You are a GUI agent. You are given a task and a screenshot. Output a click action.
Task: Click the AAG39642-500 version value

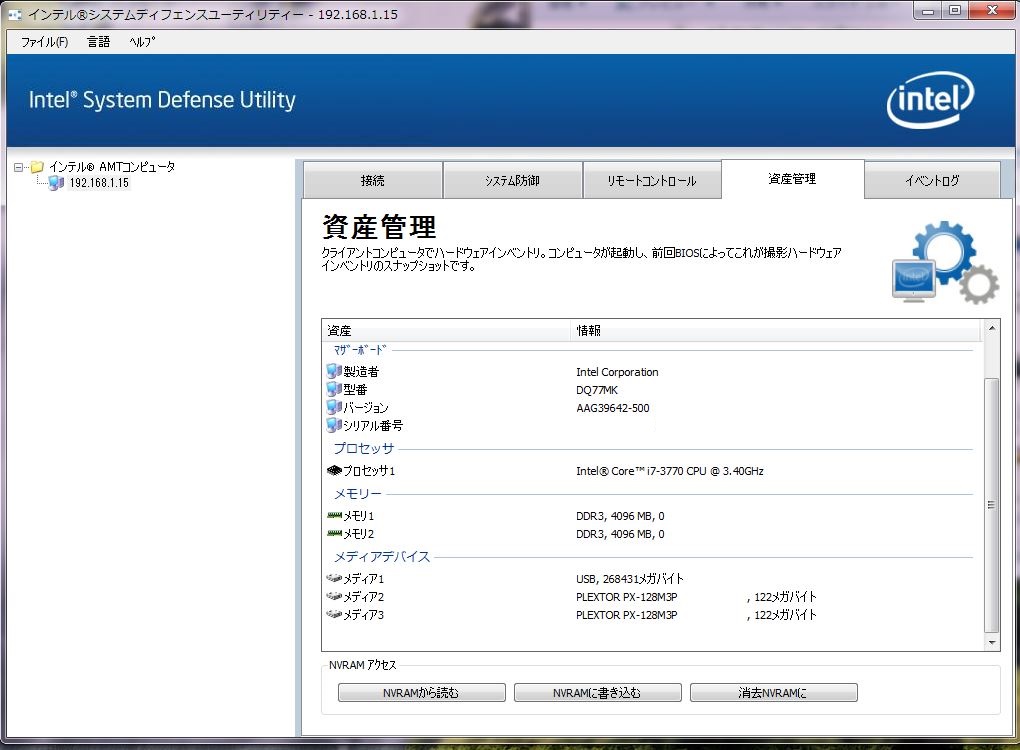point(613,408)
